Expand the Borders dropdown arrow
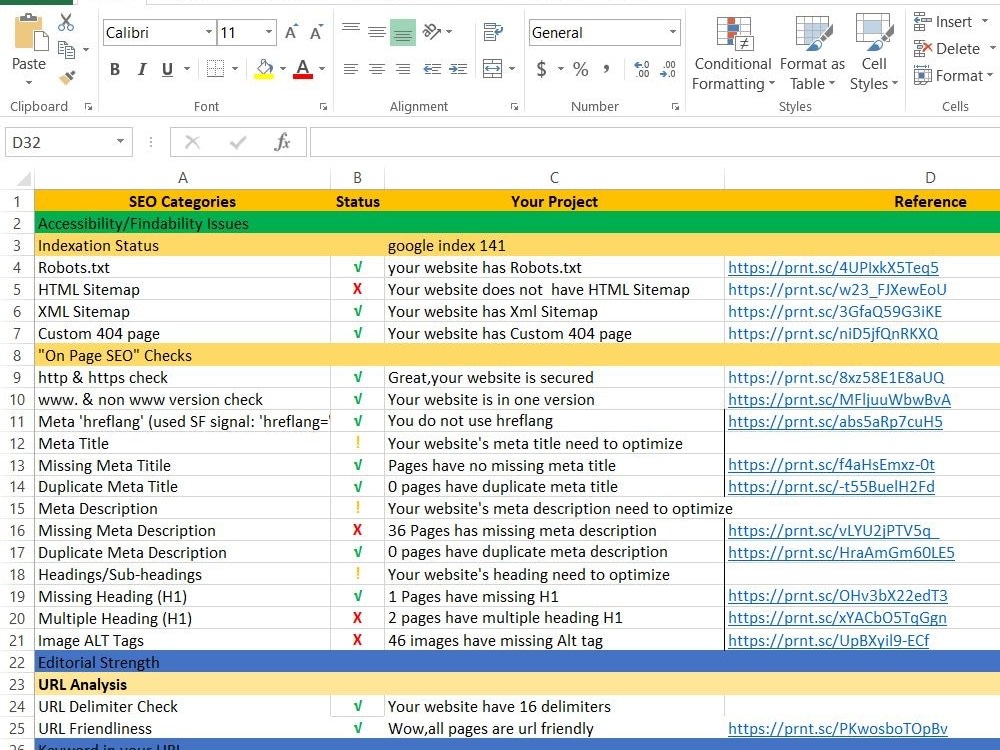This screenshot has height=750, width=1000. coord(235,69)
